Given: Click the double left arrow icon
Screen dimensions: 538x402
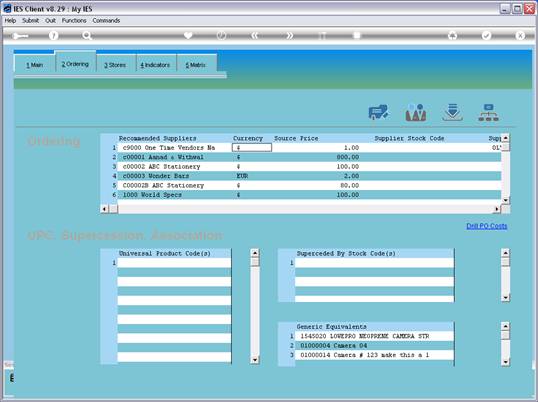Looking at the screenshot, I should pyautogui.click(x=254, y=35).
